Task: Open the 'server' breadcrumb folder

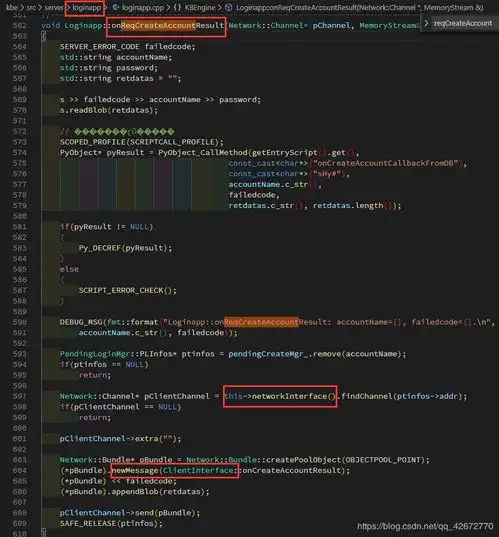Action: [54, 7]
